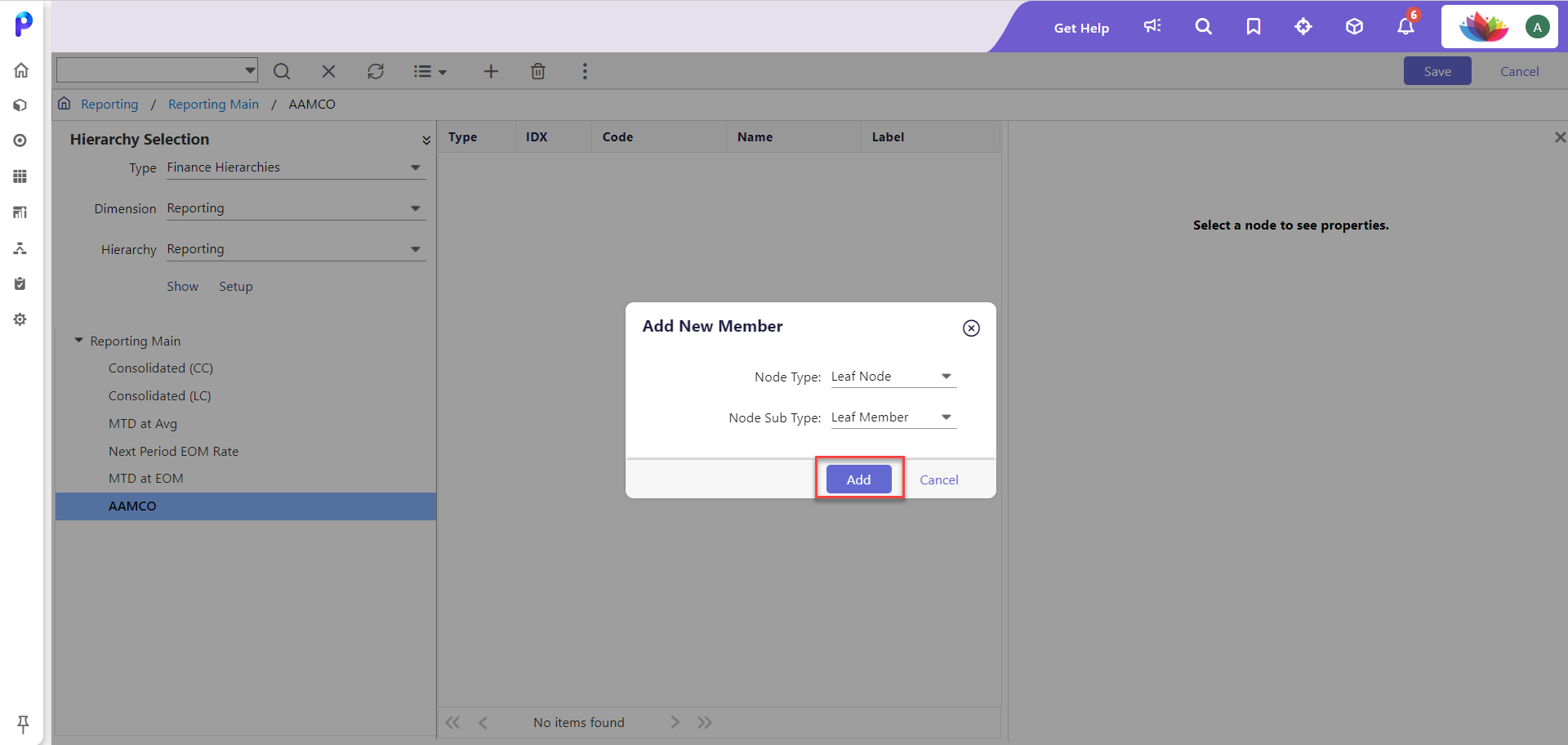Open the report table icon in sidebar
The image size is (1568, 745).
point(20,212)
